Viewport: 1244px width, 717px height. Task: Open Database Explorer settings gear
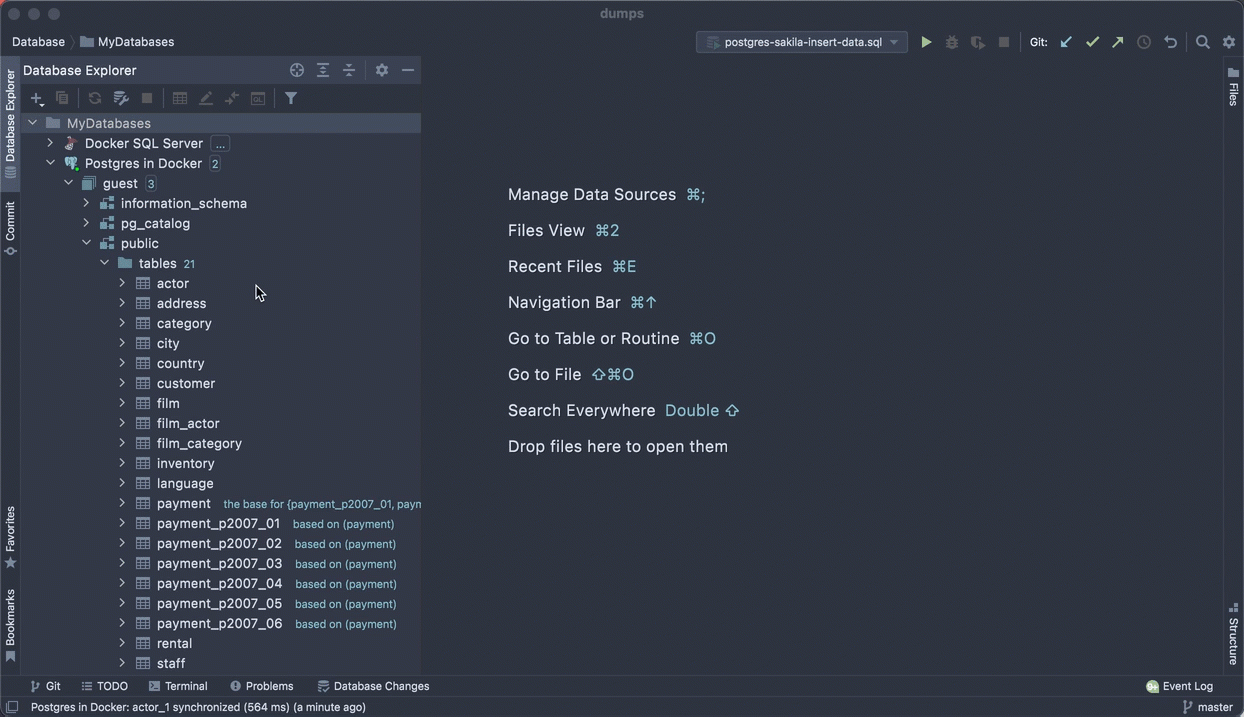[x=382, y=70]
